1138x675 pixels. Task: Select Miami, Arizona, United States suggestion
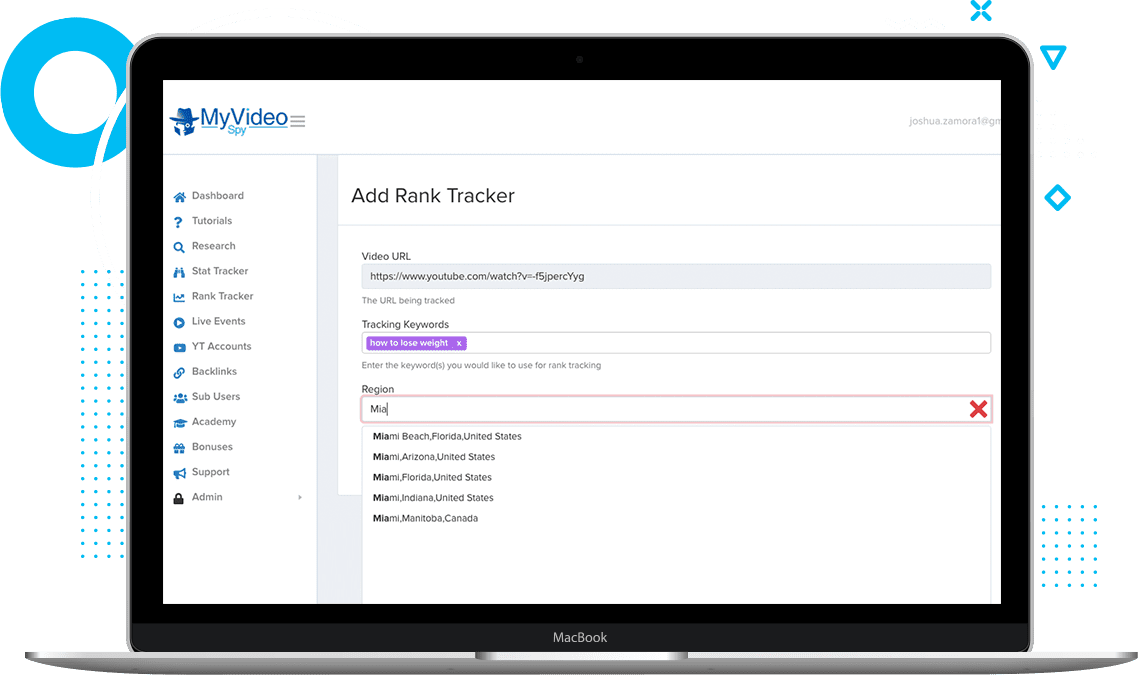(434, 457)
